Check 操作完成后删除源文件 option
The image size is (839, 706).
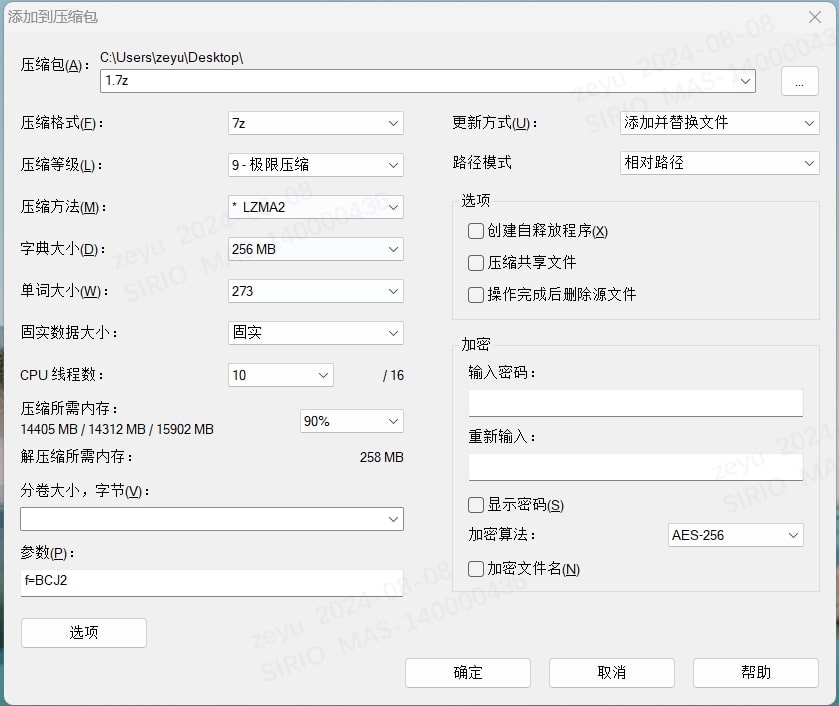[476, 295]
